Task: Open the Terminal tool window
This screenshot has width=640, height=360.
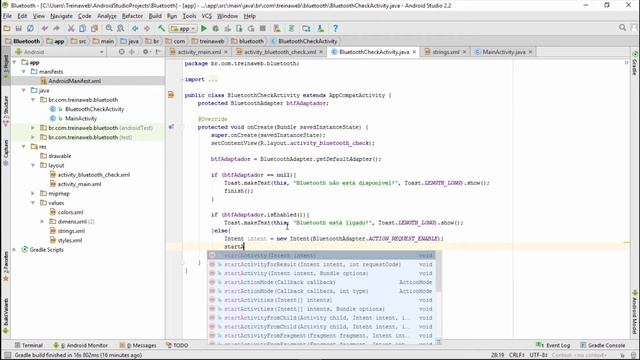Action: click(x=29, y=345)
